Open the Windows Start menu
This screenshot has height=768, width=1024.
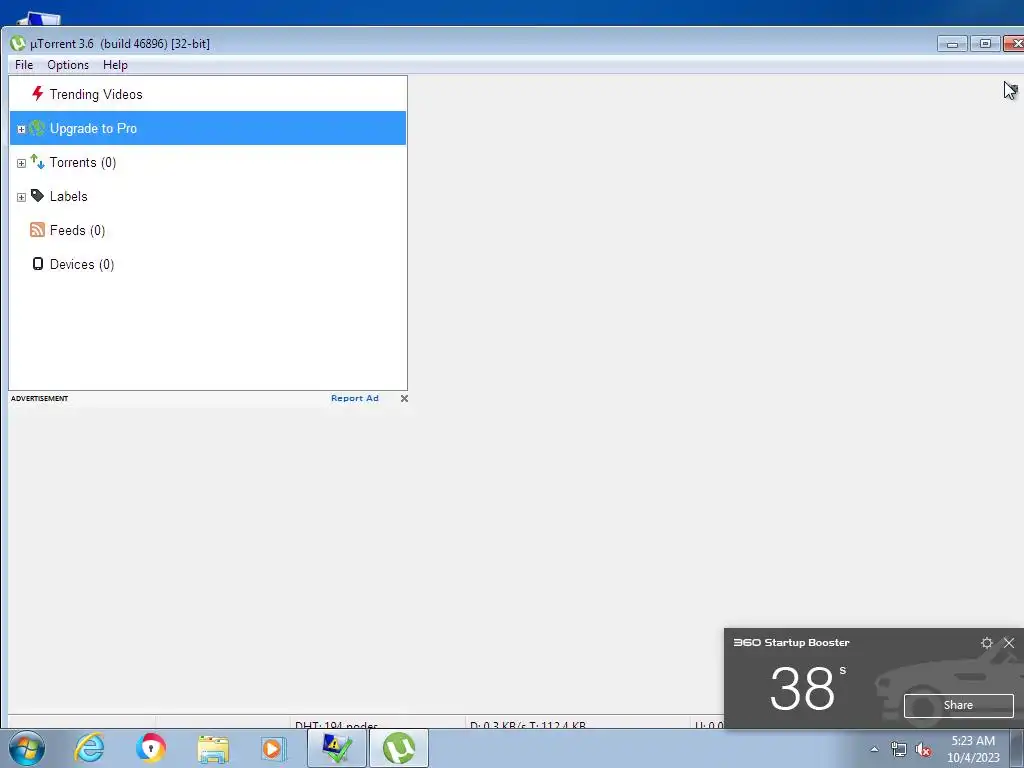pyautogui.click(x=27, y=748)
